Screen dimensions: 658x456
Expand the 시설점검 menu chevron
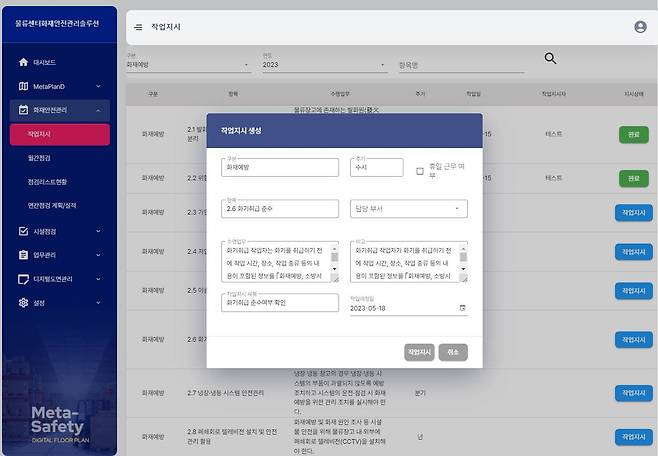tap(98, 231)
